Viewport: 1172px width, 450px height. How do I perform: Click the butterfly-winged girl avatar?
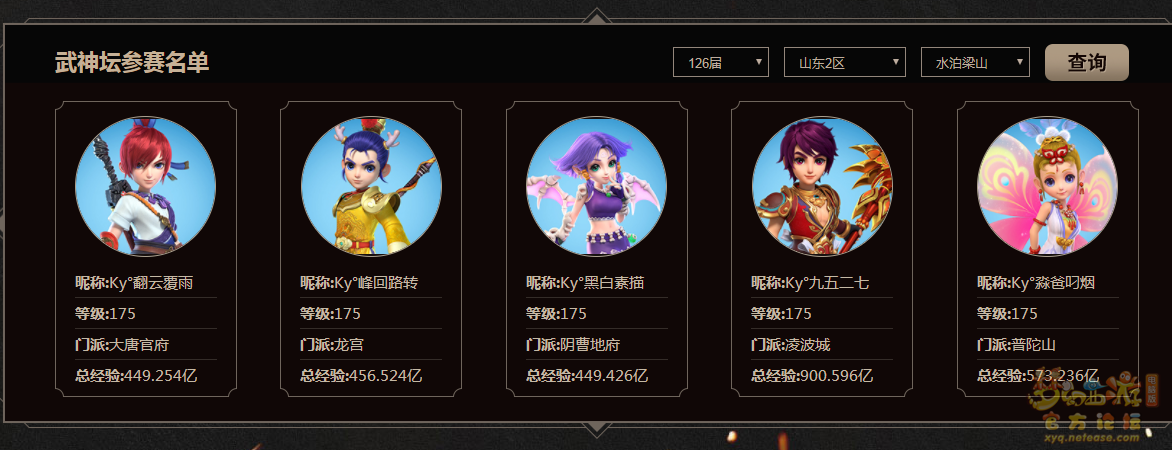[x=1048, y=186]
